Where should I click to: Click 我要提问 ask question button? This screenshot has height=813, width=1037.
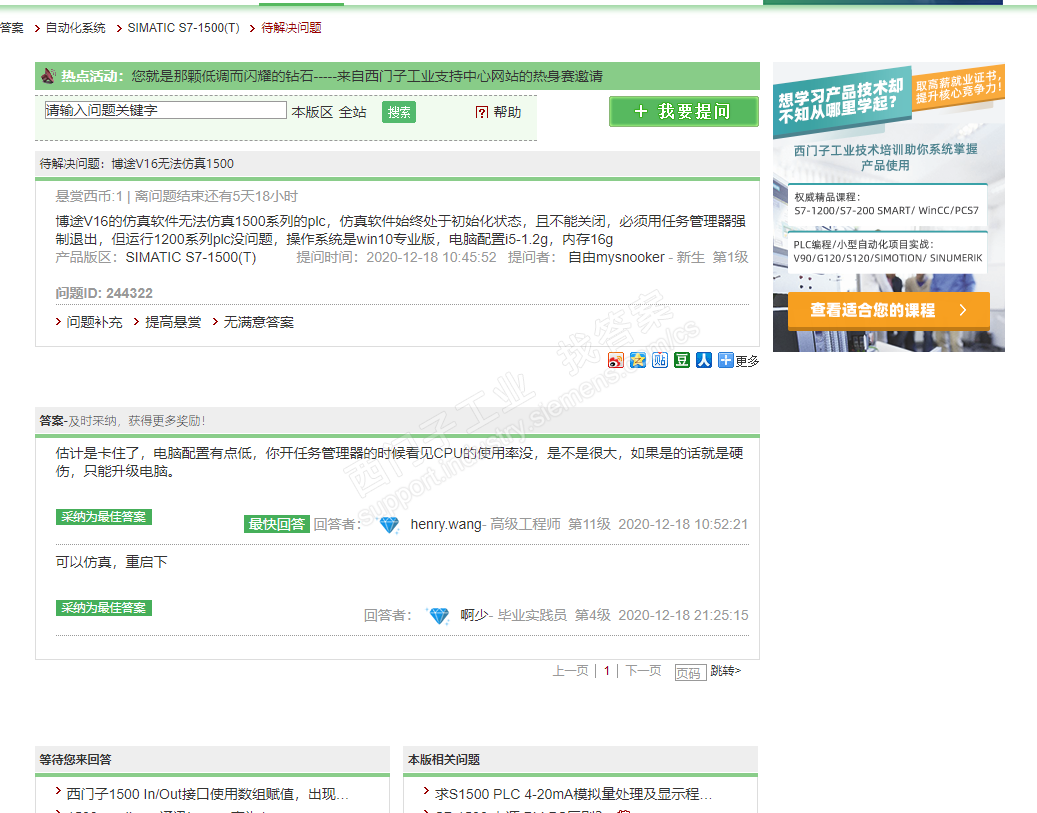683,111
